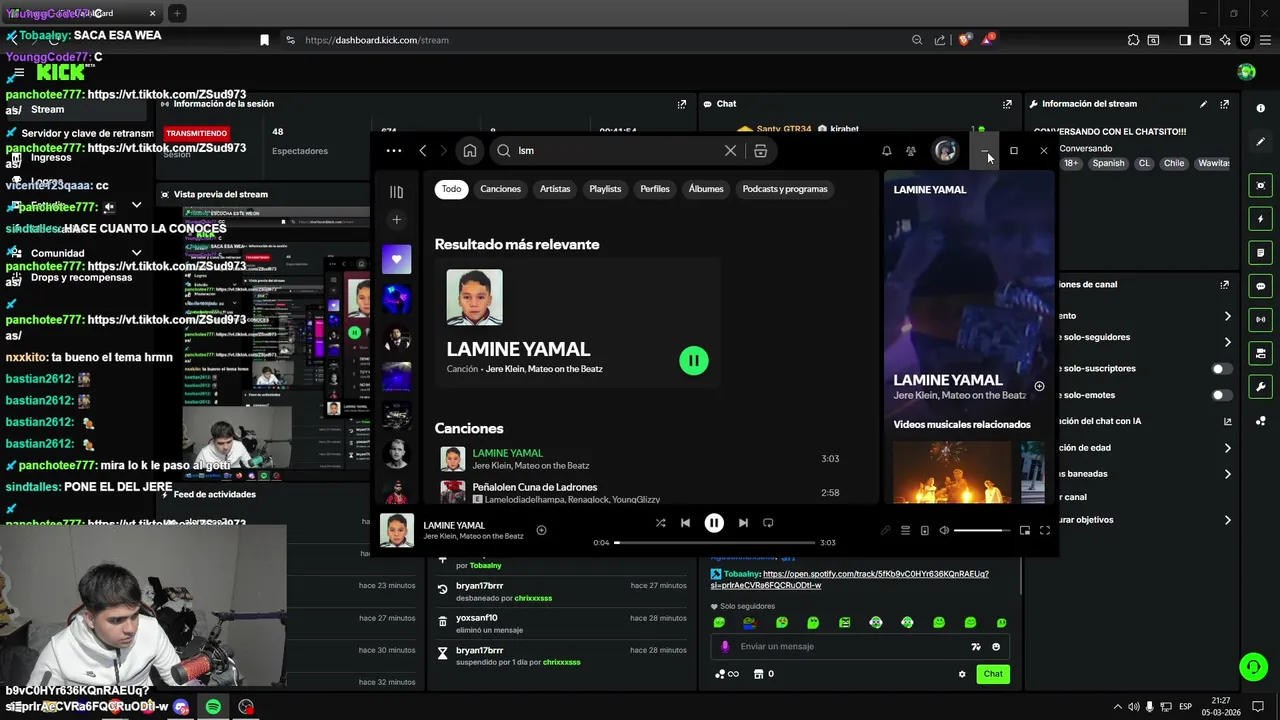This screenshot has width=1280, height=720.
Task: Clear the Spotify search field
Action: tap(730, 151)
